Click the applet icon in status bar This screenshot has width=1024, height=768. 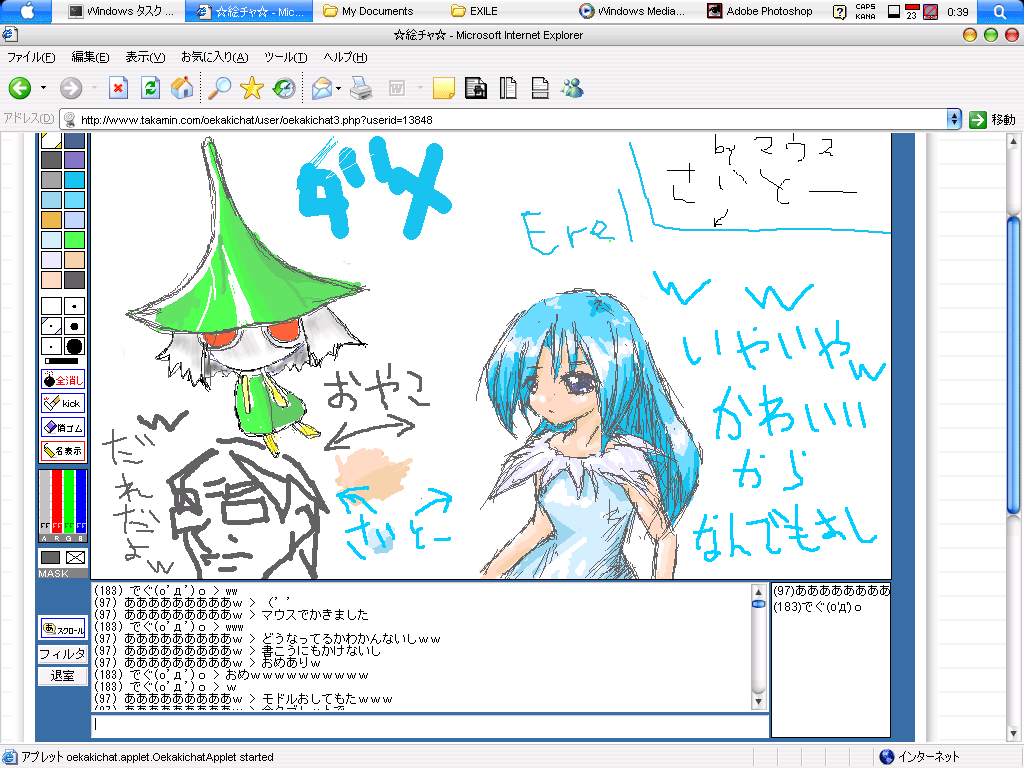[x=10, y=757]
